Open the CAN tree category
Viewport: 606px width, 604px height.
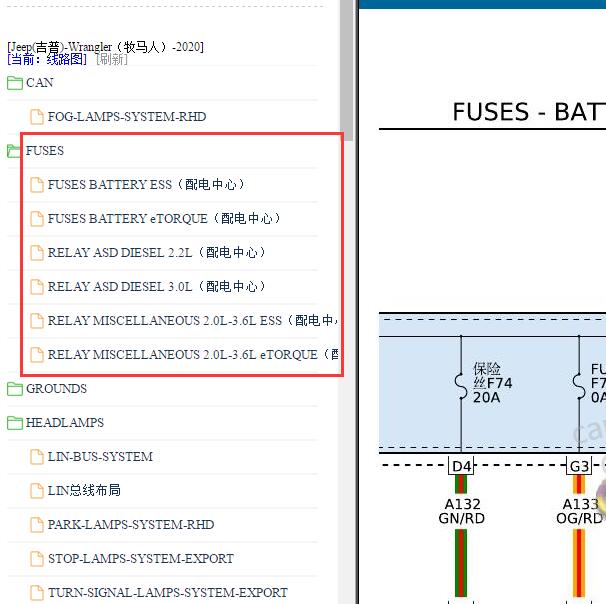(x=39, y=83)
